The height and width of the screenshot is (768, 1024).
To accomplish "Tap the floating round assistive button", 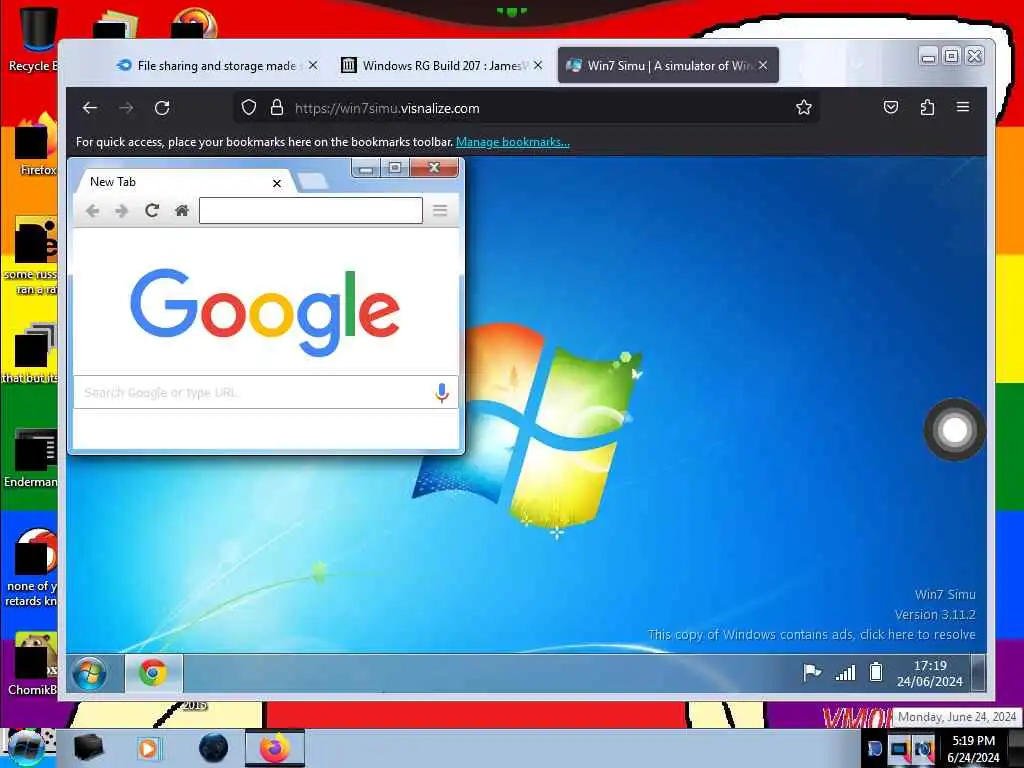I will (955, 430).
